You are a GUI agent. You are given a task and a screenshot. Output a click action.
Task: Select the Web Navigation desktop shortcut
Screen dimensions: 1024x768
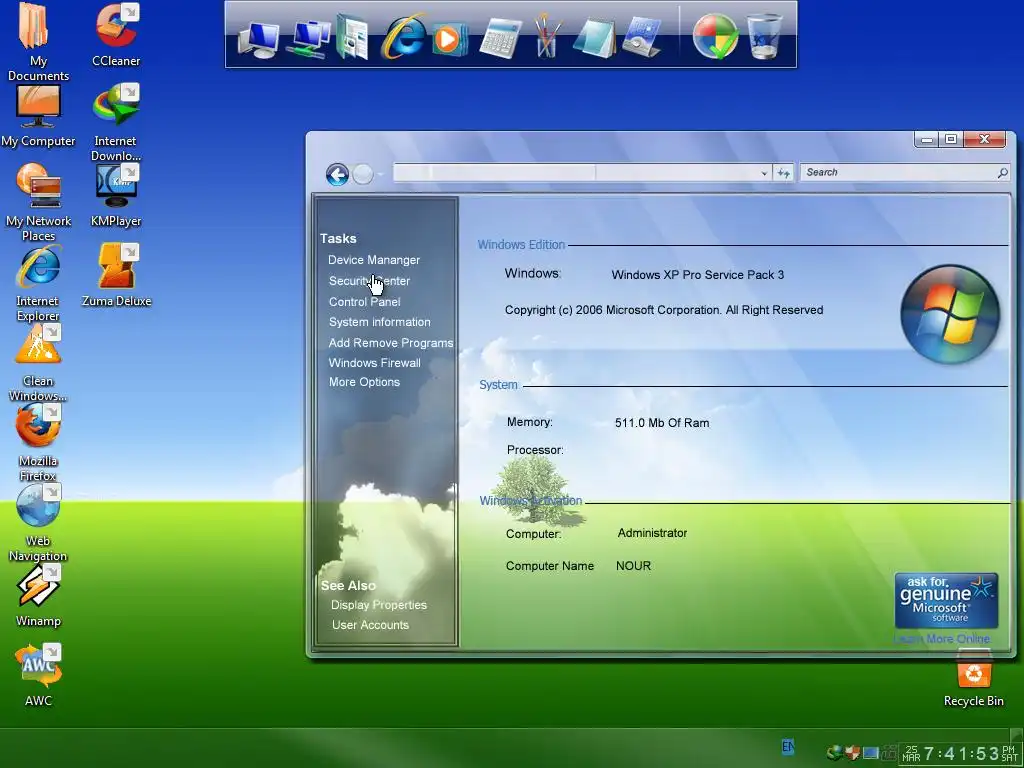point(38,522)
